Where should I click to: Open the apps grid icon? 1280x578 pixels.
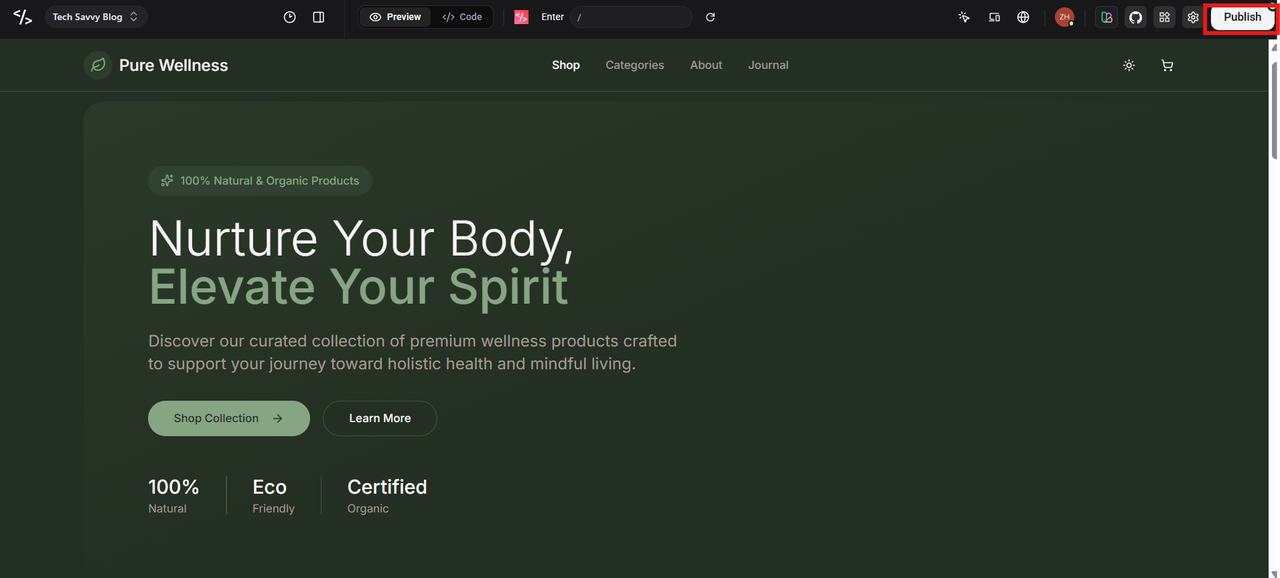(x=1164, y=17)
